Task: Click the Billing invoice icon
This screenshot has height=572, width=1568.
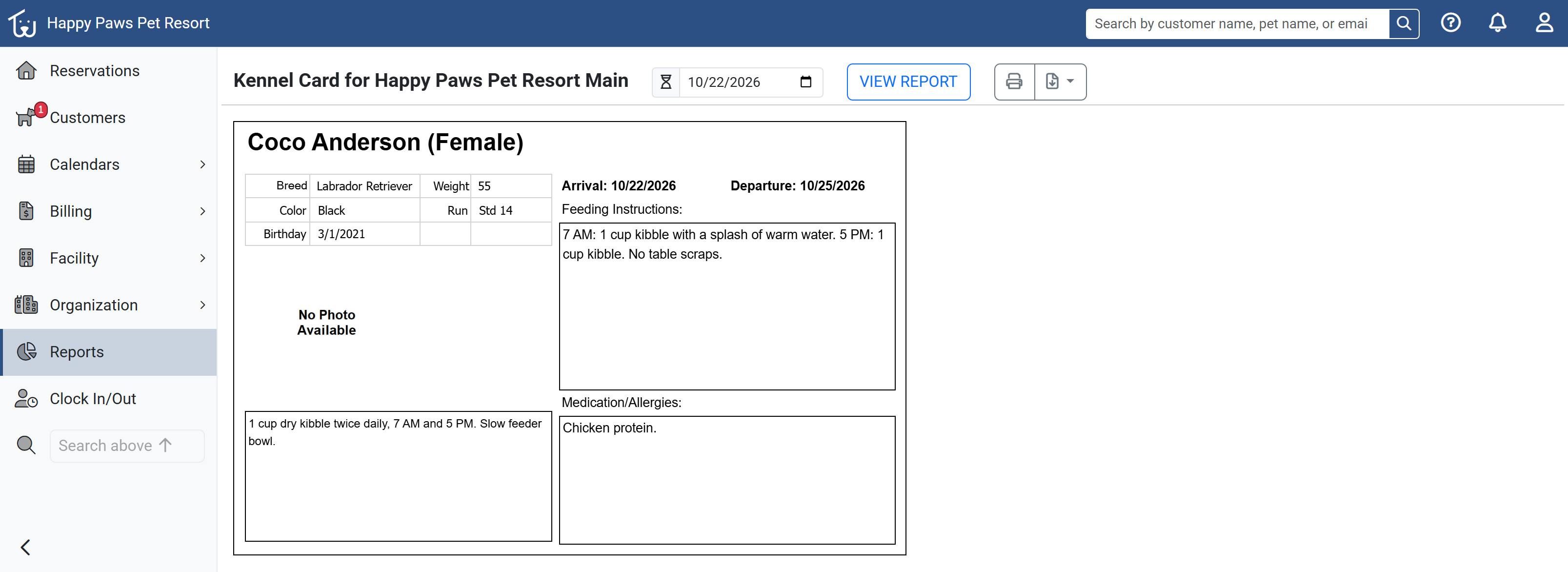Action: point(26,211)
